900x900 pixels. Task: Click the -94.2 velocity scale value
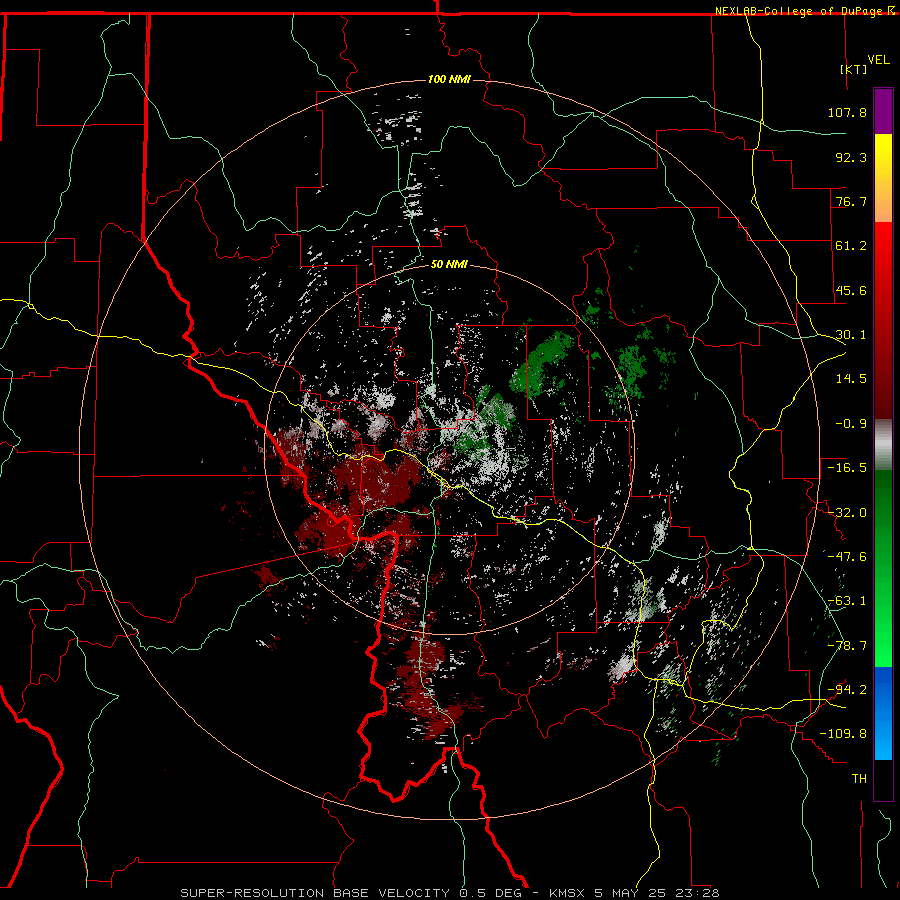[847, 690]
